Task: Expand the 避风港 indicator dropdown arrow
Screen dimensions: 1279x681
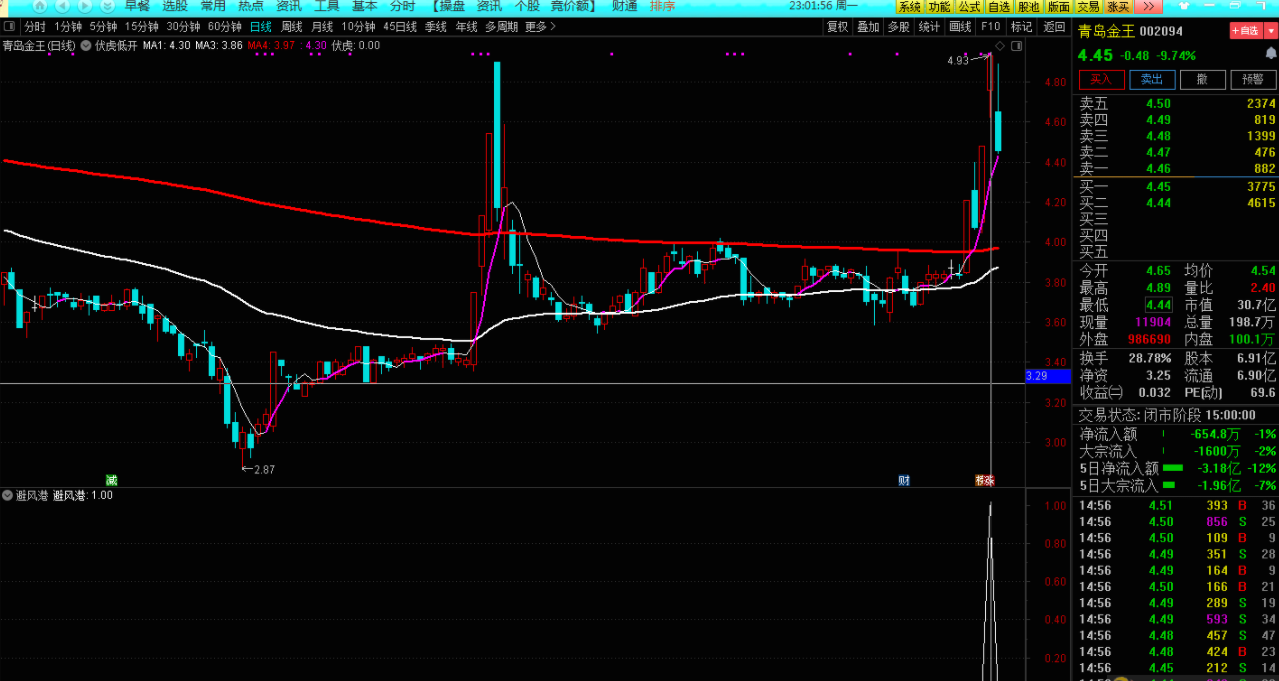Action: click(x=7, y=495)
